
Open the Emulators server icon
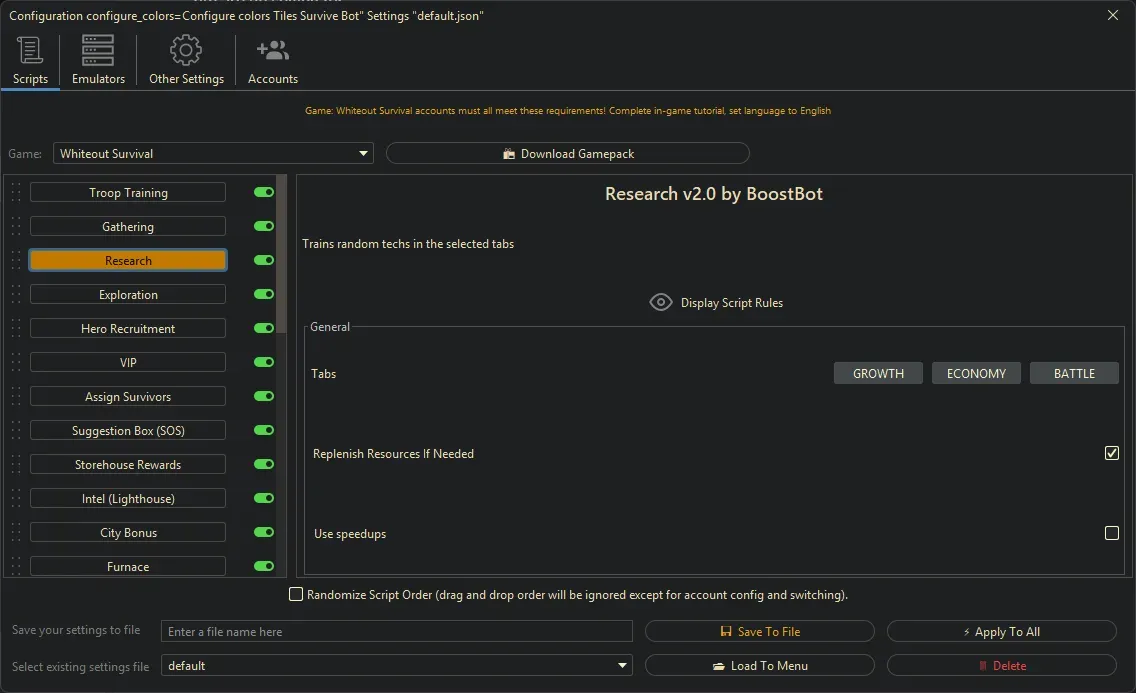pyautogui.click(x=98, y=51)
